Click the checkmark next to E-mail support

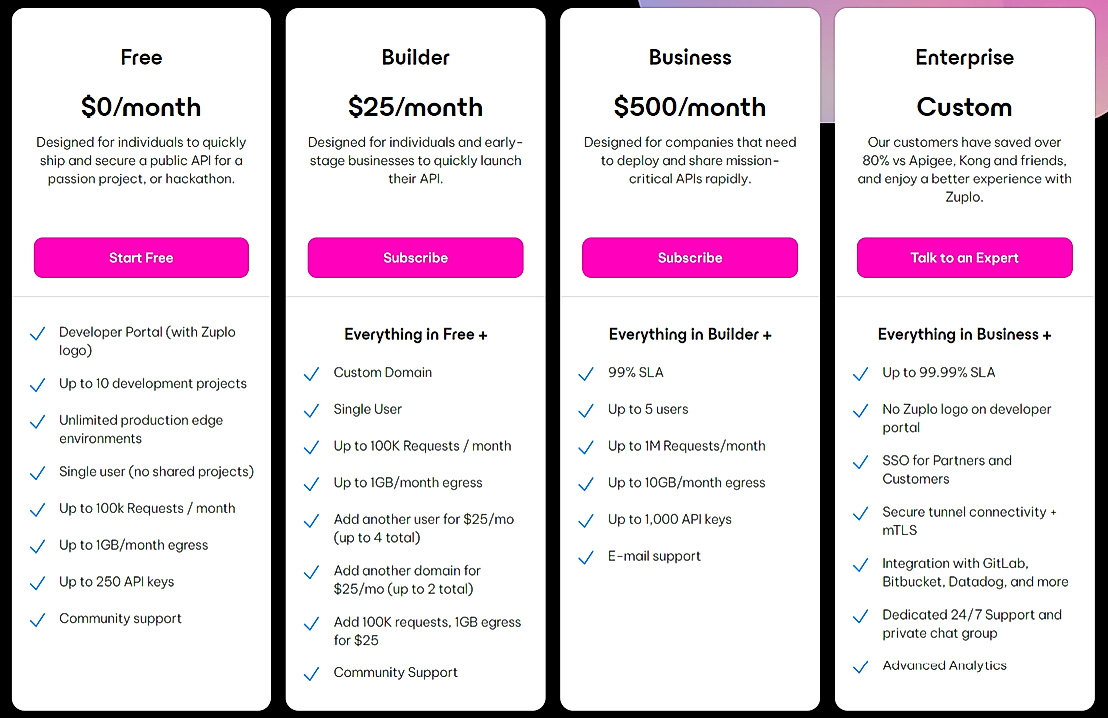pyautogui.click(x=586, y=556)
